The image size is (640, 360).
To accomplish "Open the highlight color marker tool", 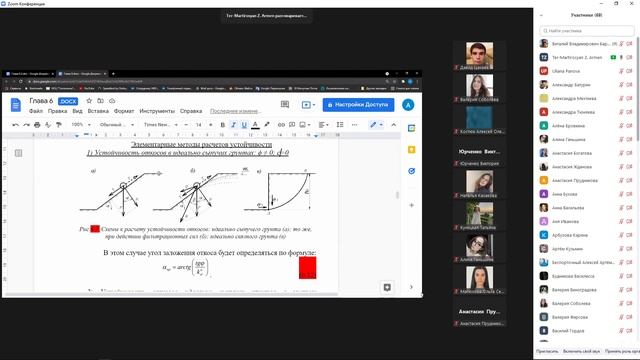I will pos(267,125).
